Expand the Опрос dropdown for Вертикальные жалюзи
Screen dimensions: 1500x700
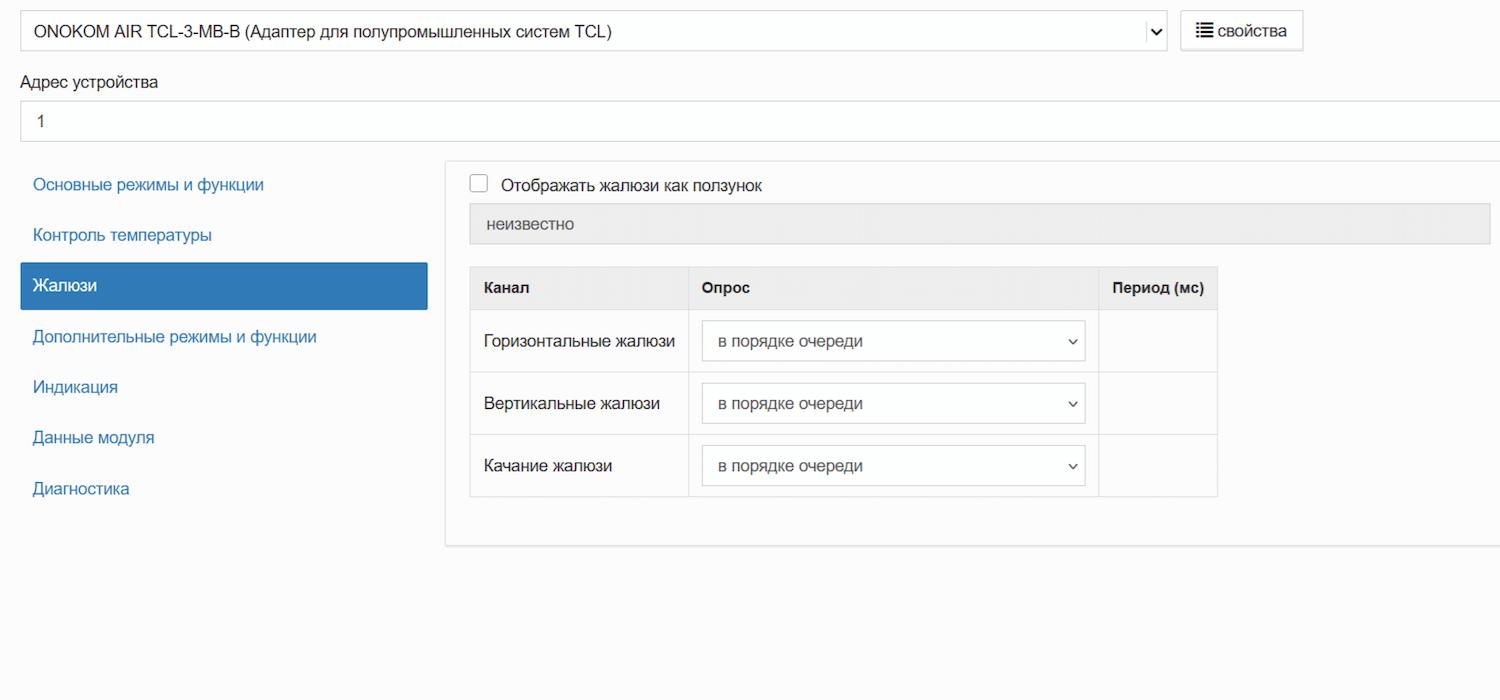[893, 404]
